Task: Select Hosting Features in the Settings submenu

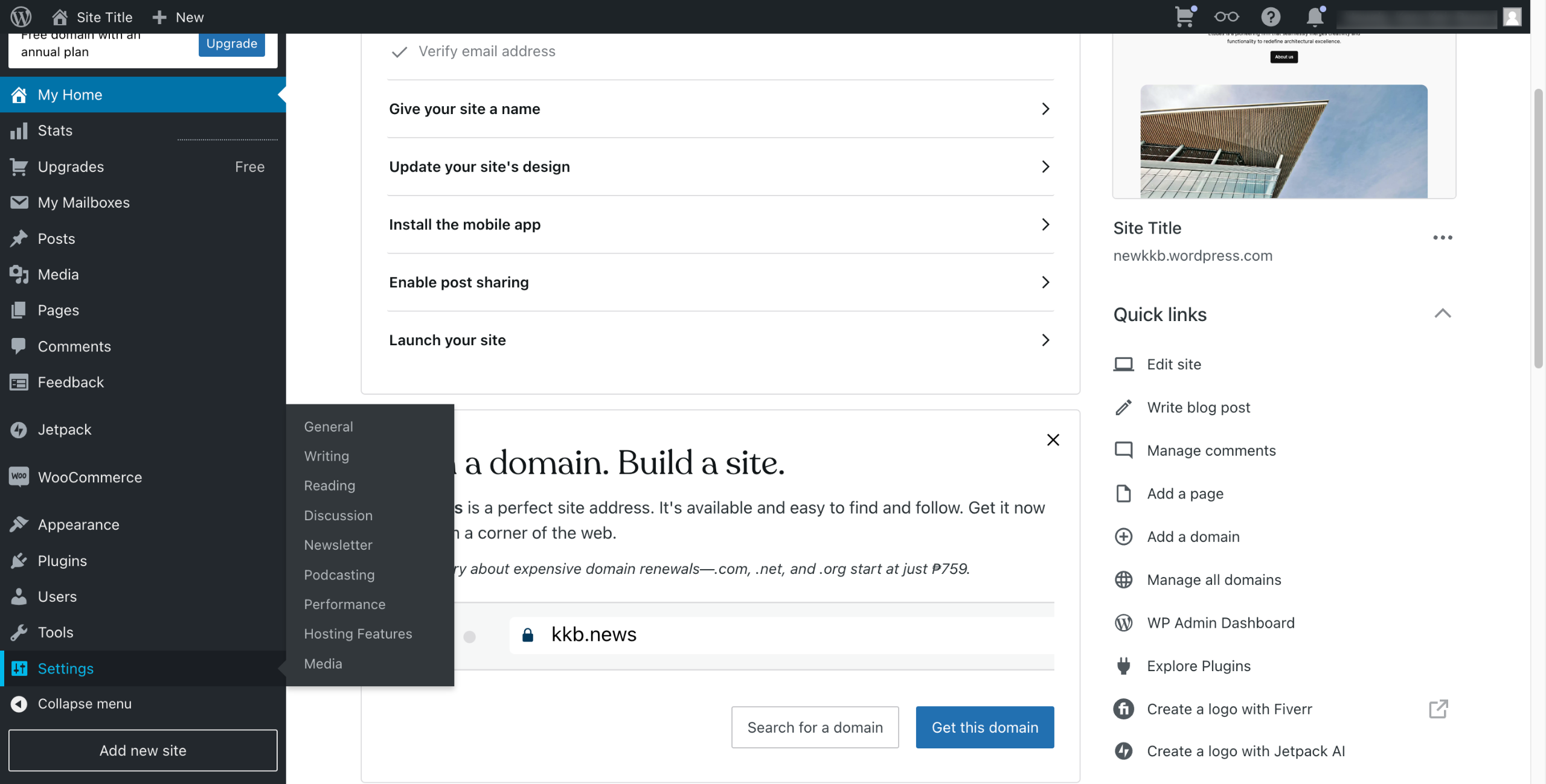Action: click(358, 634)
